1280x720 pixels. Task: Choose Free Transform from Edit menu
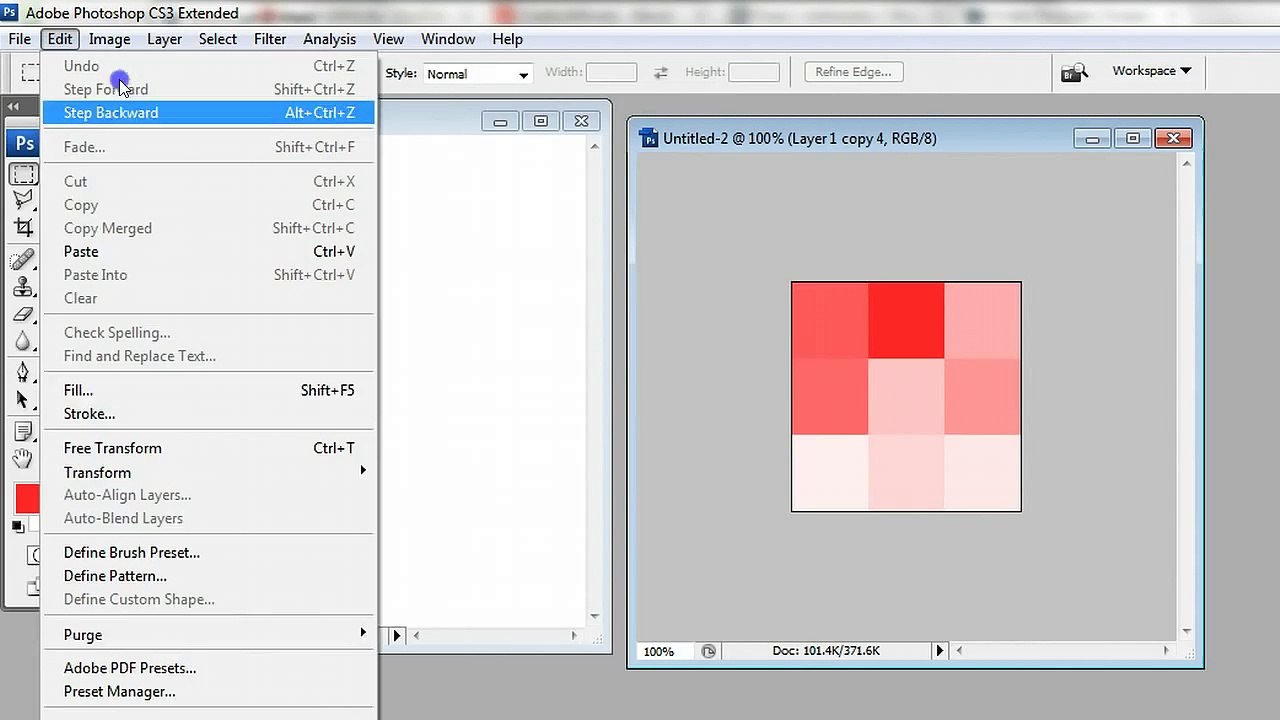coord(209,448)
